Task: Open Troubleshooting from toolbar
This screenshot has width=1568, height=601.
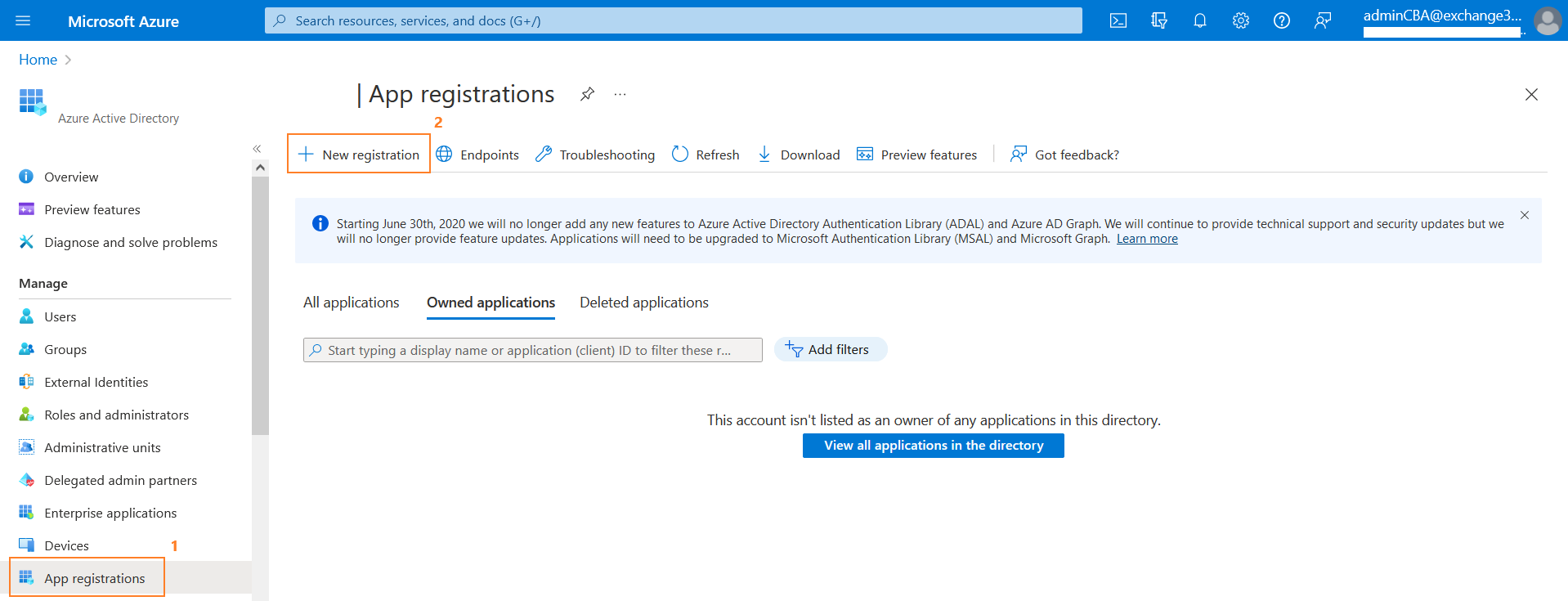Action: [x=595, y=155]
